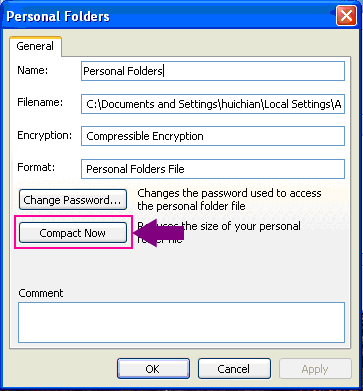Click the Personal Folders title bar

[x=167, y=16]
